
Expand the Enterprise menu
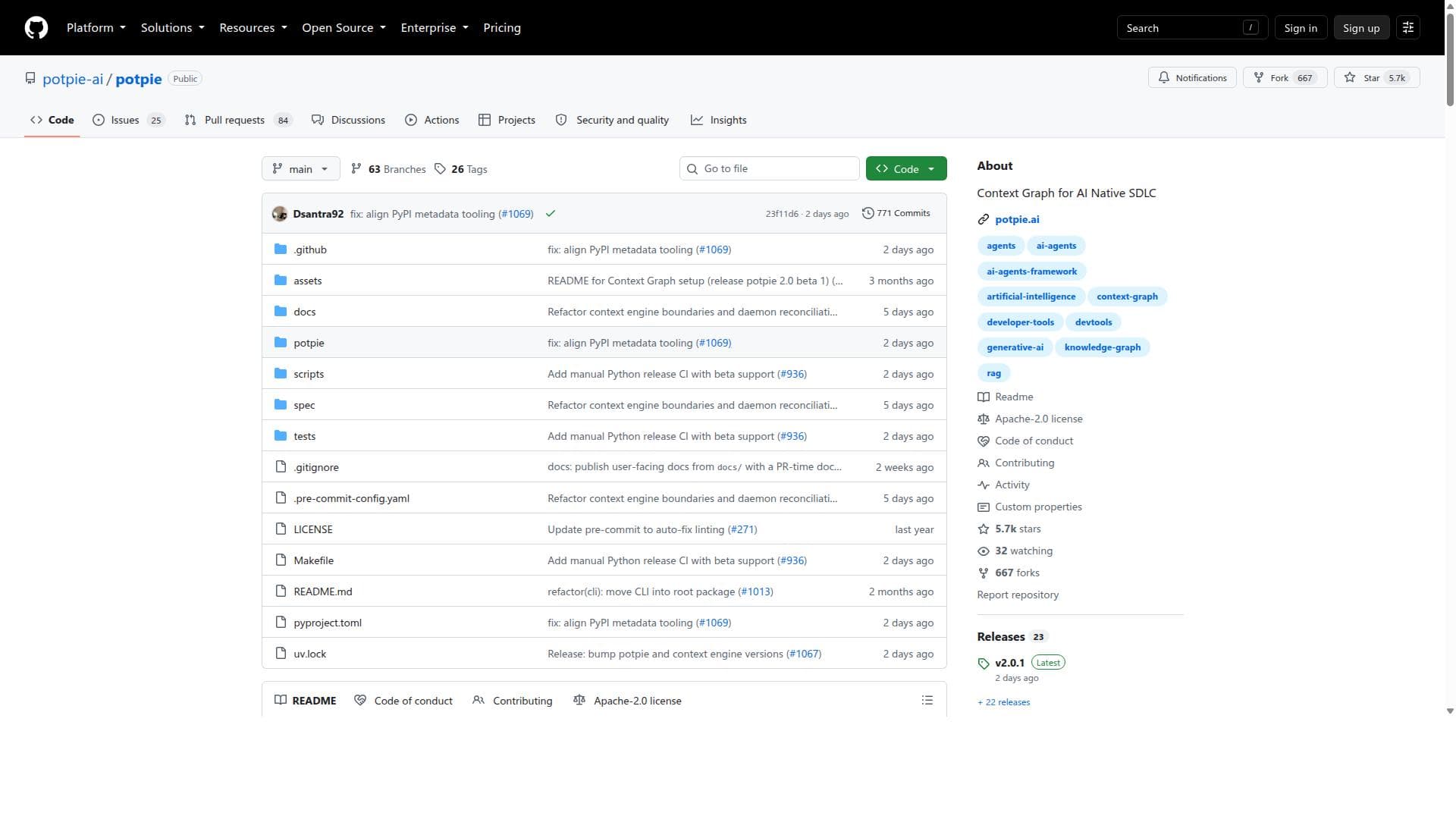435,28
